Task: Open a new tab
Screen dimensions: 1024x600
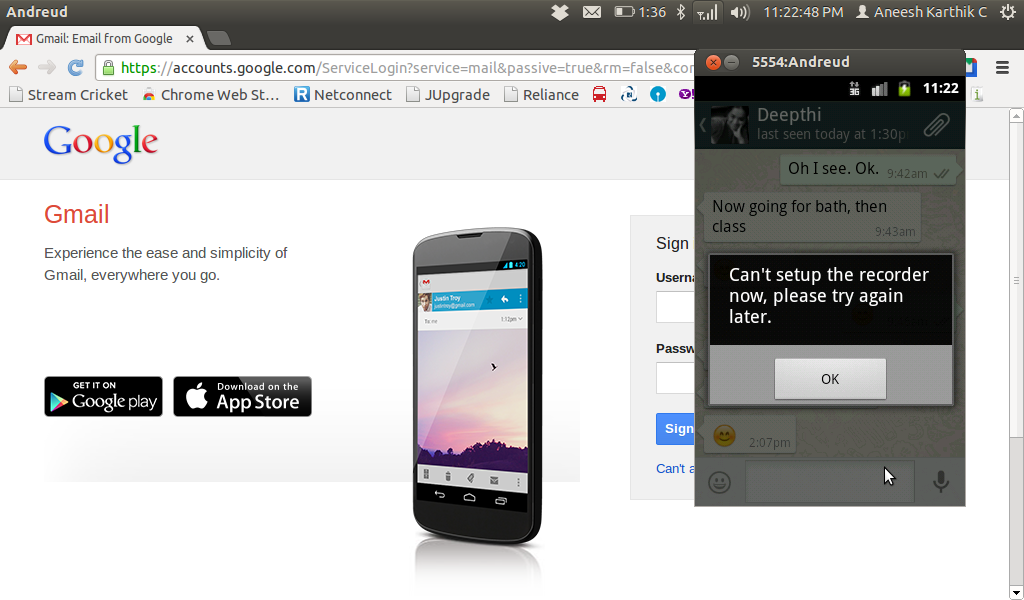Action: [x=219, y=39]
